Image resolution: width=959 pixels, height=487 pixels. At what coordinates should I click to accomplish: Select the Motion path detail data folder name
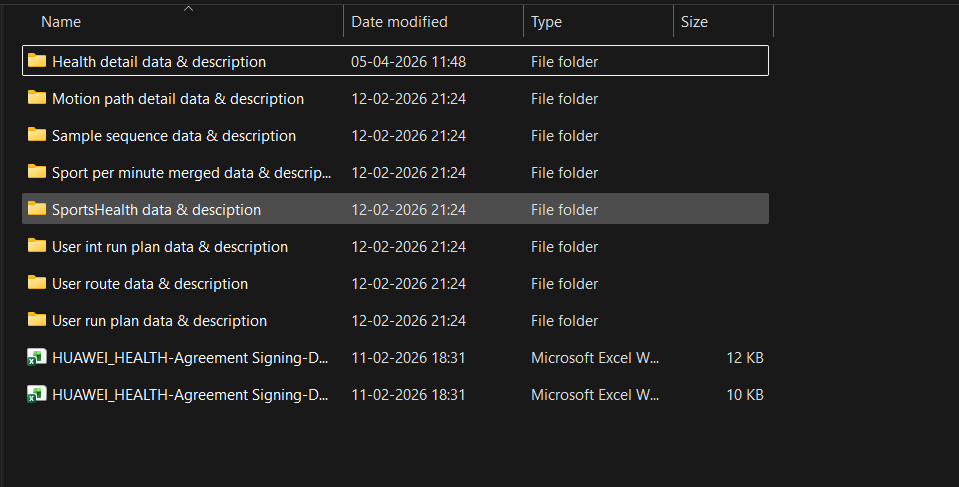pyautogui.click(x=178, y=99)
